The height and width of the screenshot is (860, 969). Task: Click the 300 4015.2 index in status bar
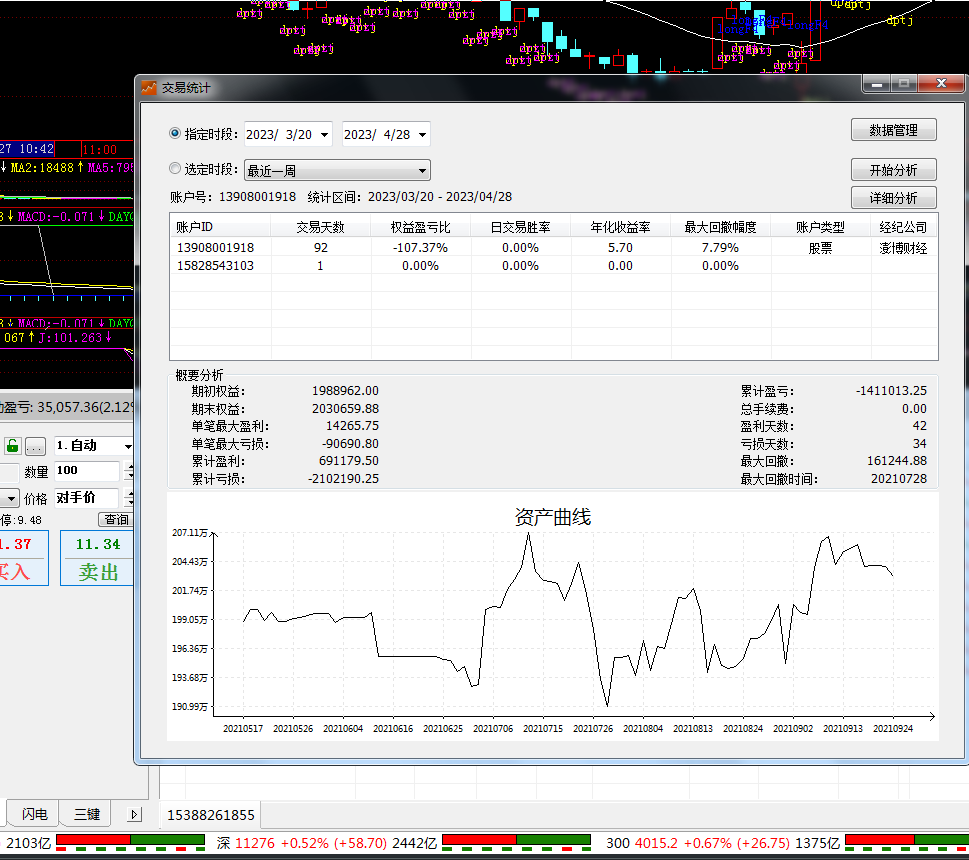722,843
